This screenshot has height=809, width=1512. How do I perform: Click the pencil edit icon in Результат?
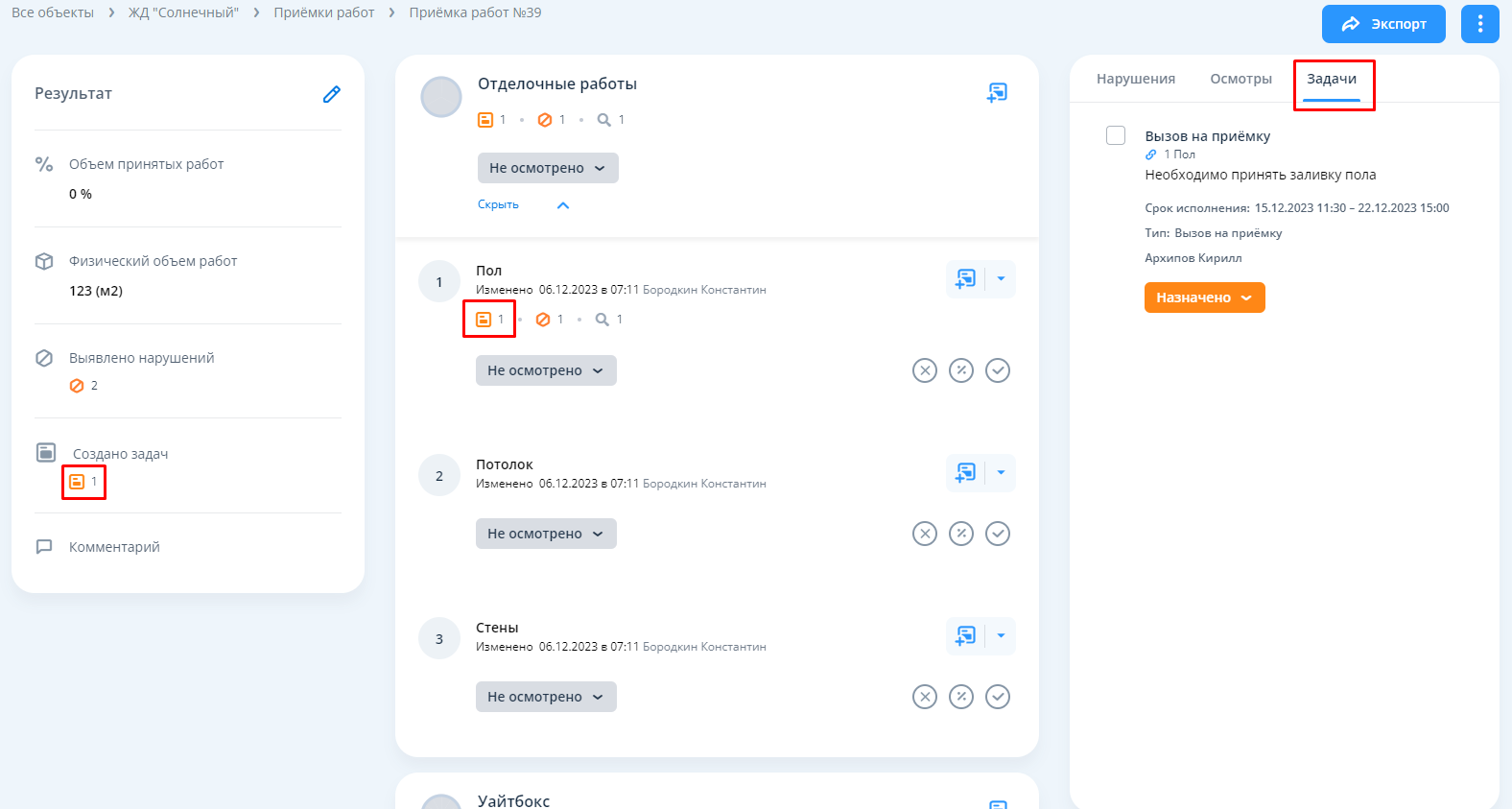(x=331, y=94)
